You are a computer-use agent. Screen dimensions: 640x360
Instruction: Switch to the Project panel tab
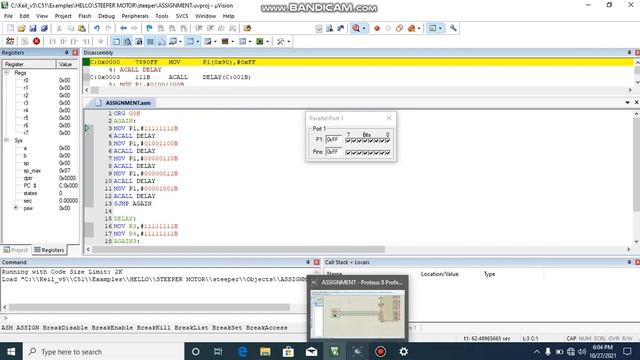pos(16,250)
